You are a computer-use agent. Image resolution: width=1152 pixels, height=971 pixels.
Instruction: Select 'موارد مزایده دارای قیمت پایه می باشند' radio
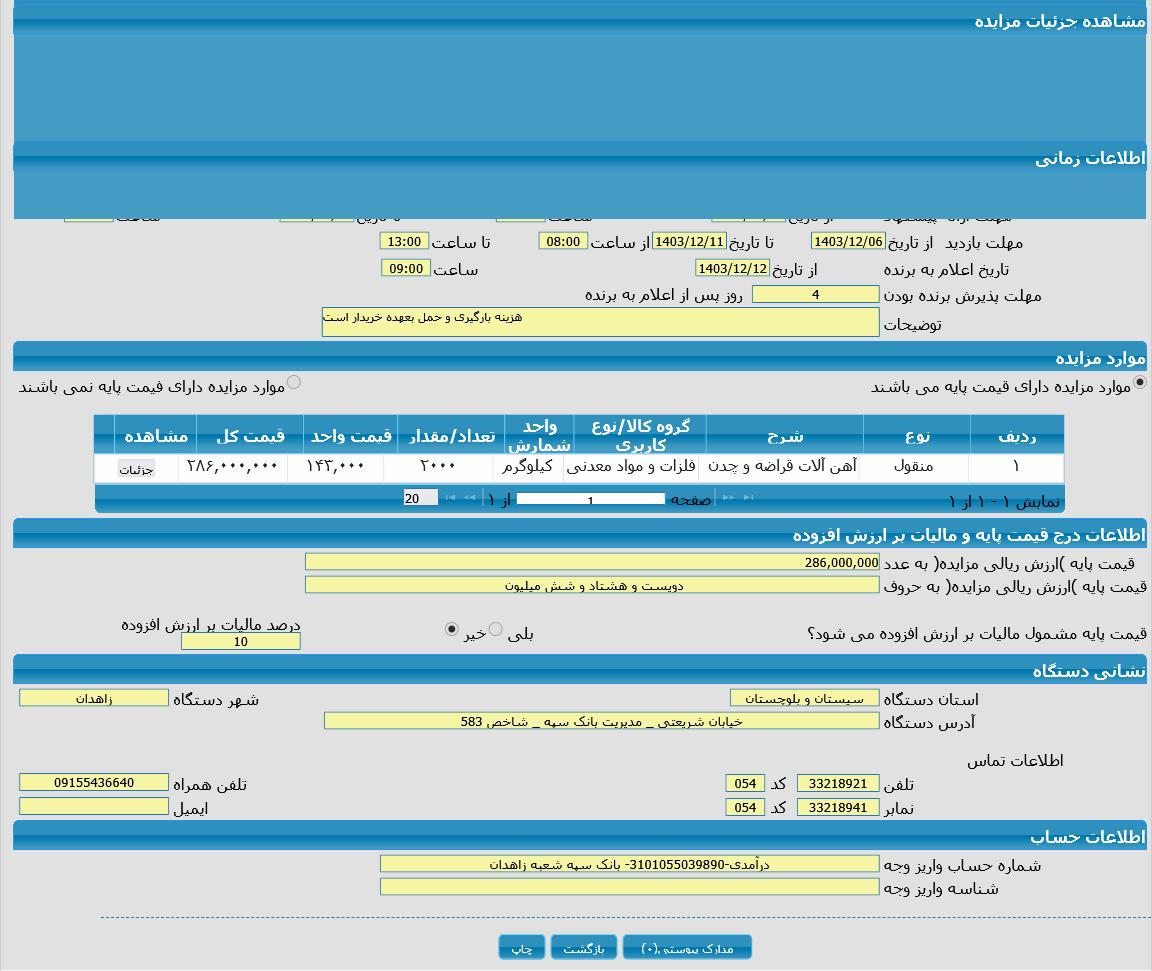[x=1139, y=382]
